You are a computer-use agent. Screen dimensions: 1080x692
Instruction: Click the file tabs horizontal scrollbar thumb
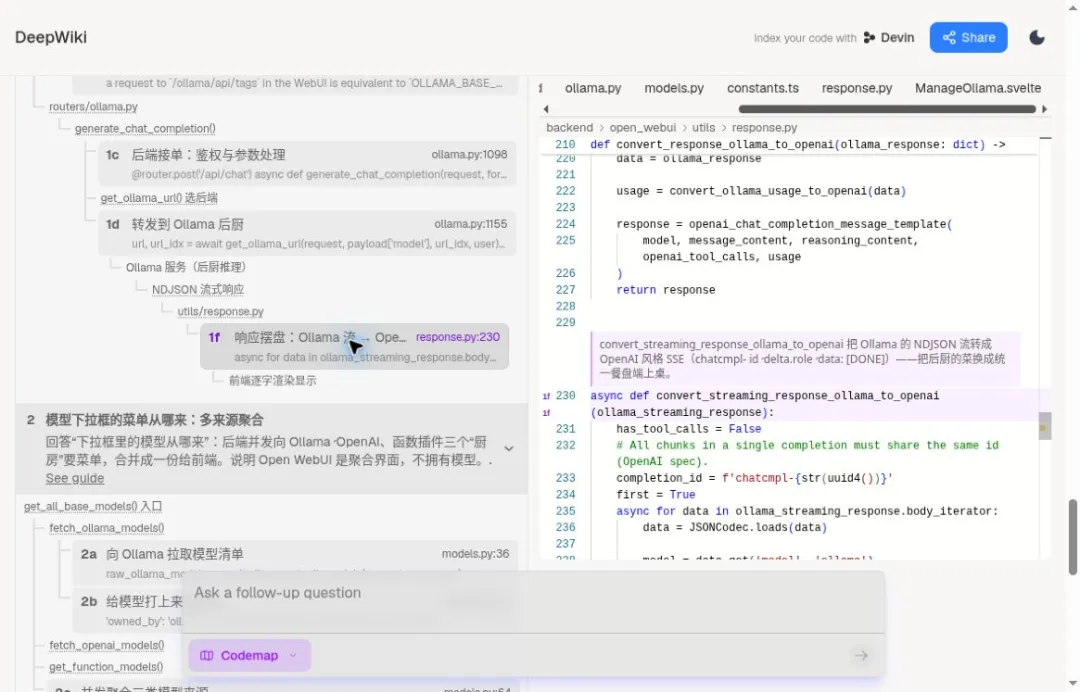pyautogui.click(x=887, y=109)
